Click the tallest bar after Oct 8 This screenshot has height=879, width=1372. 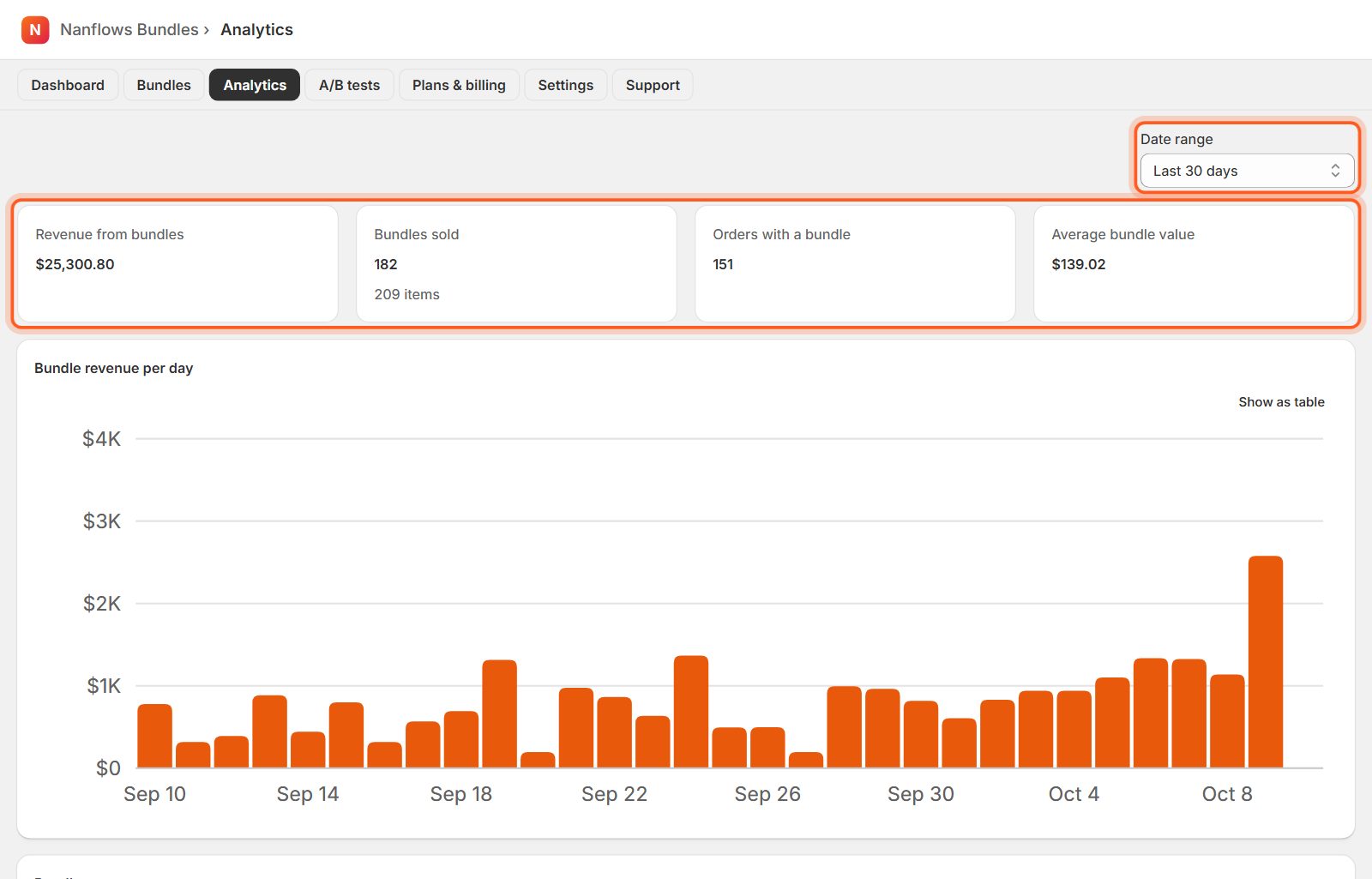point(1266,662)
